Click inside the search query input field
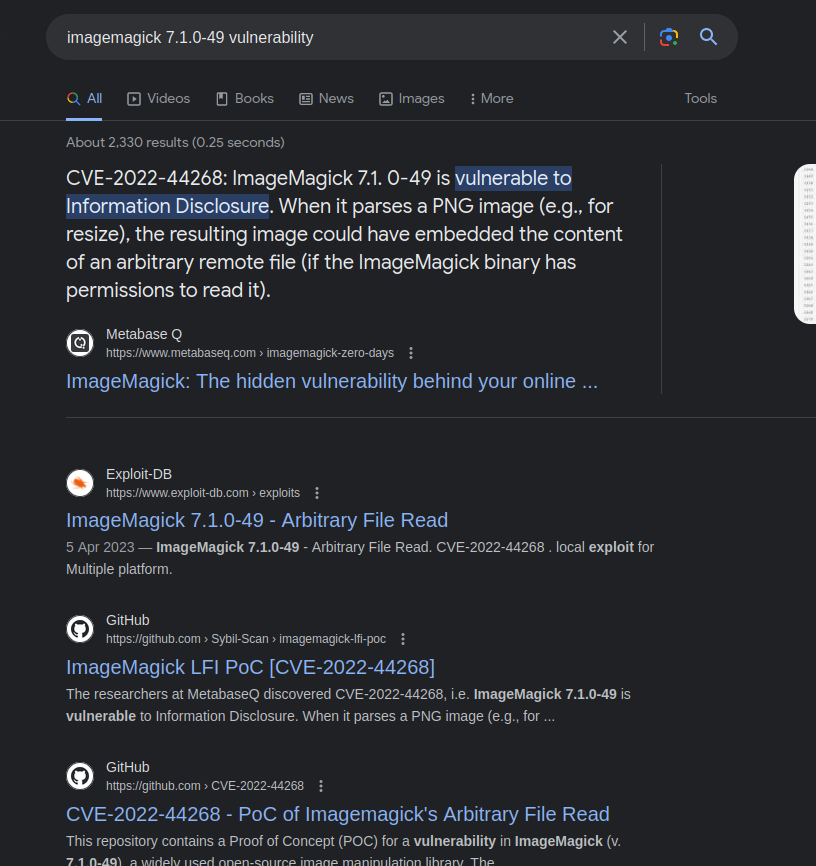This screenshot has height=866, width=816. 330,37
